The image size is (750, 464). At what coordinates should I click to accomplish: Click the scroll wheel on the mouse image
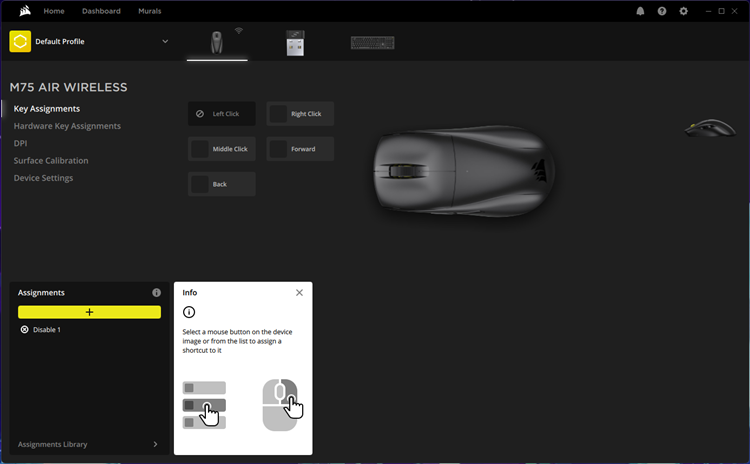[x=406, y=171]
